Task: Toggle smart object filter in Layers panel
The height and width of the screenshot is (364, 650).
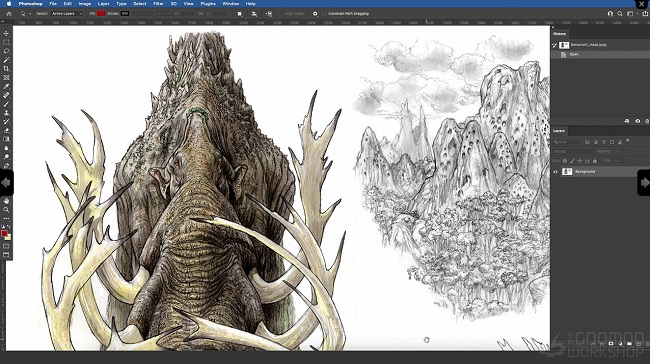Action: click(620, 142)
